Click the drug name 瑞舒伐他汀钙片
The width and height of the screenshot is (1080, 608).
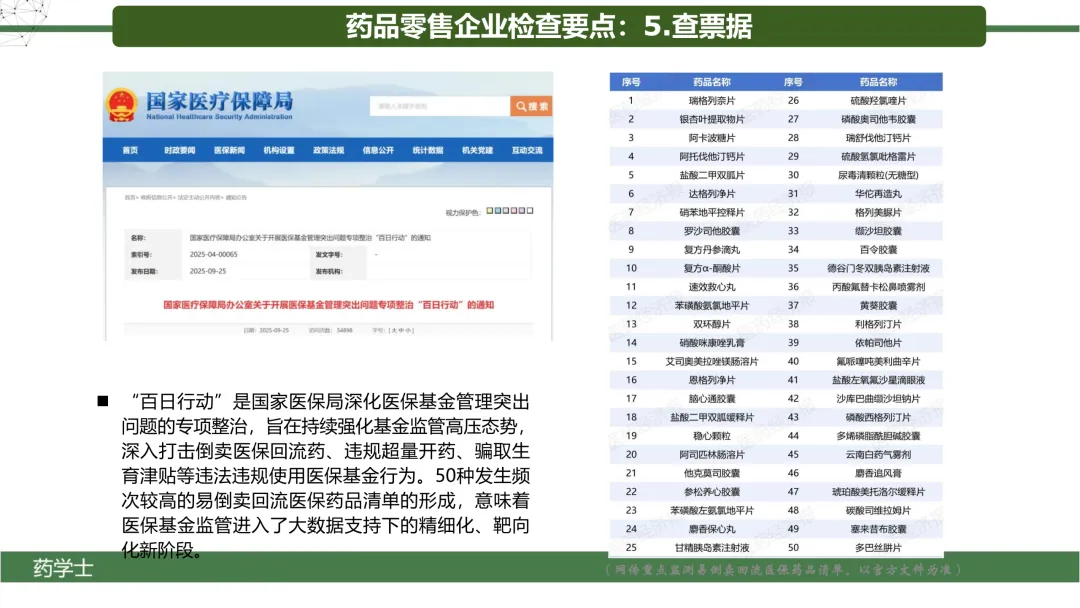(x=878, y=138)
